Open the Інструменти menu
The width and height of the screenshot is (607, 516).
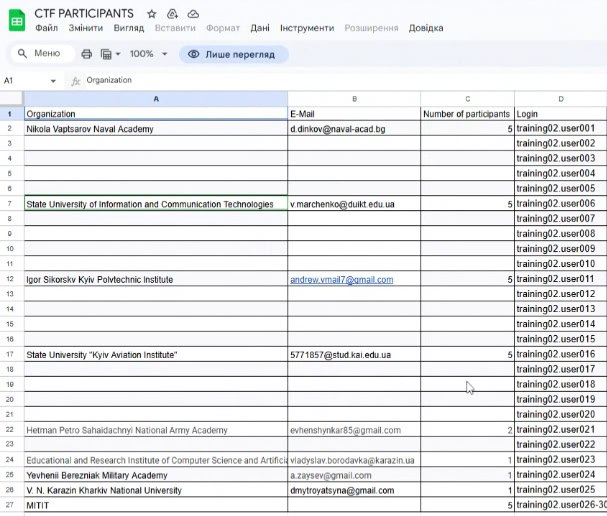coord(307,28)
